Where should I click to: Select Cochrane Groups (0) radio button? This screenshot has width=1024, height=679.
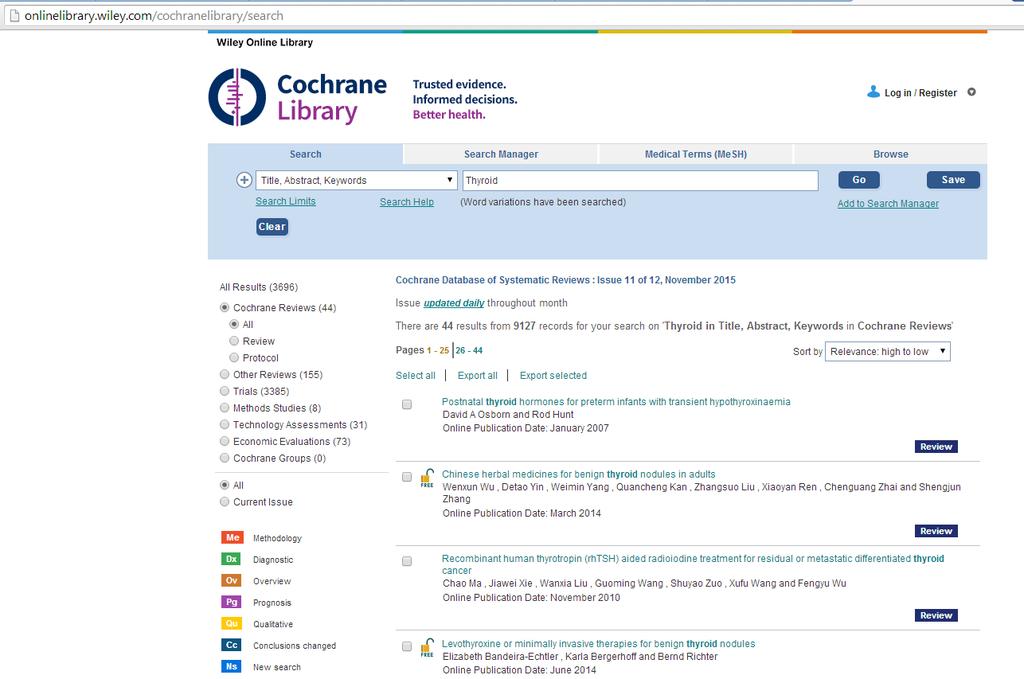[225, 458]
